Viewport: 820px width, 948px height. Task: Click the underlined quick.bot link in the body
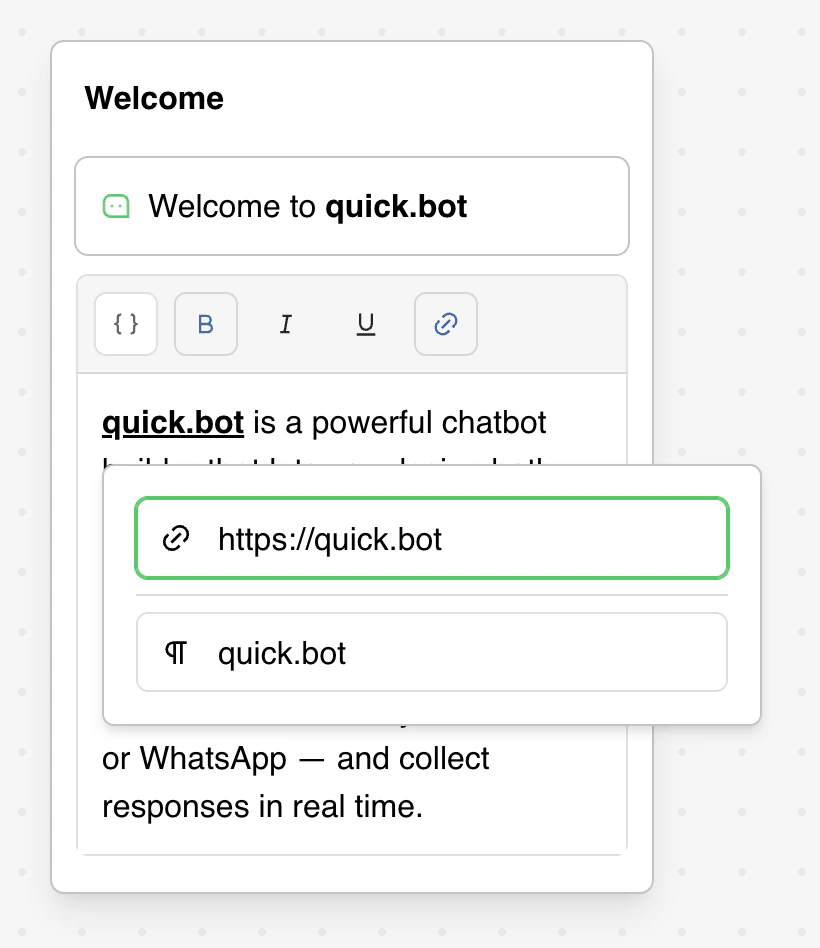pos(172,422)
